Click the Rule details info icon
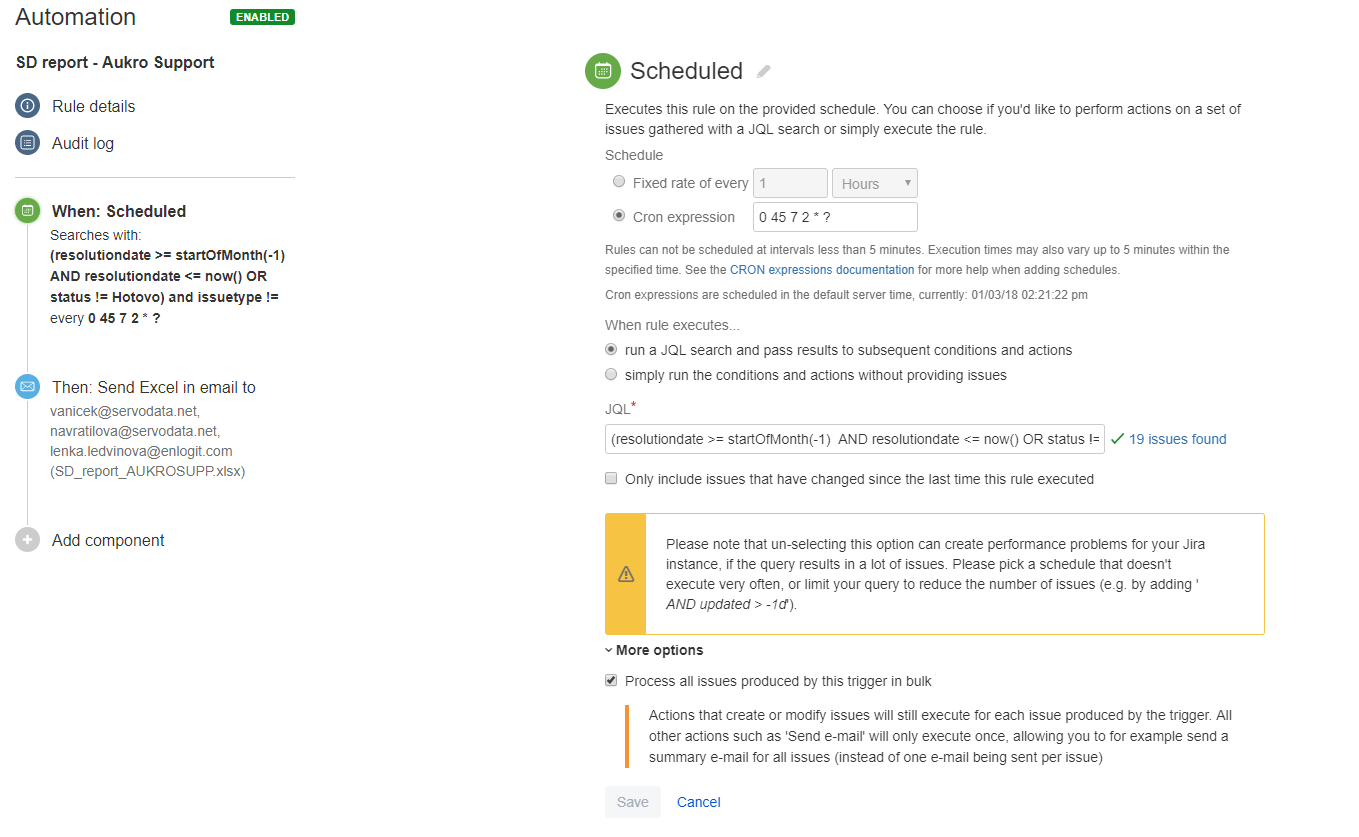The image size is (1359, 837). pyautogui.click(x=27, y=106)
